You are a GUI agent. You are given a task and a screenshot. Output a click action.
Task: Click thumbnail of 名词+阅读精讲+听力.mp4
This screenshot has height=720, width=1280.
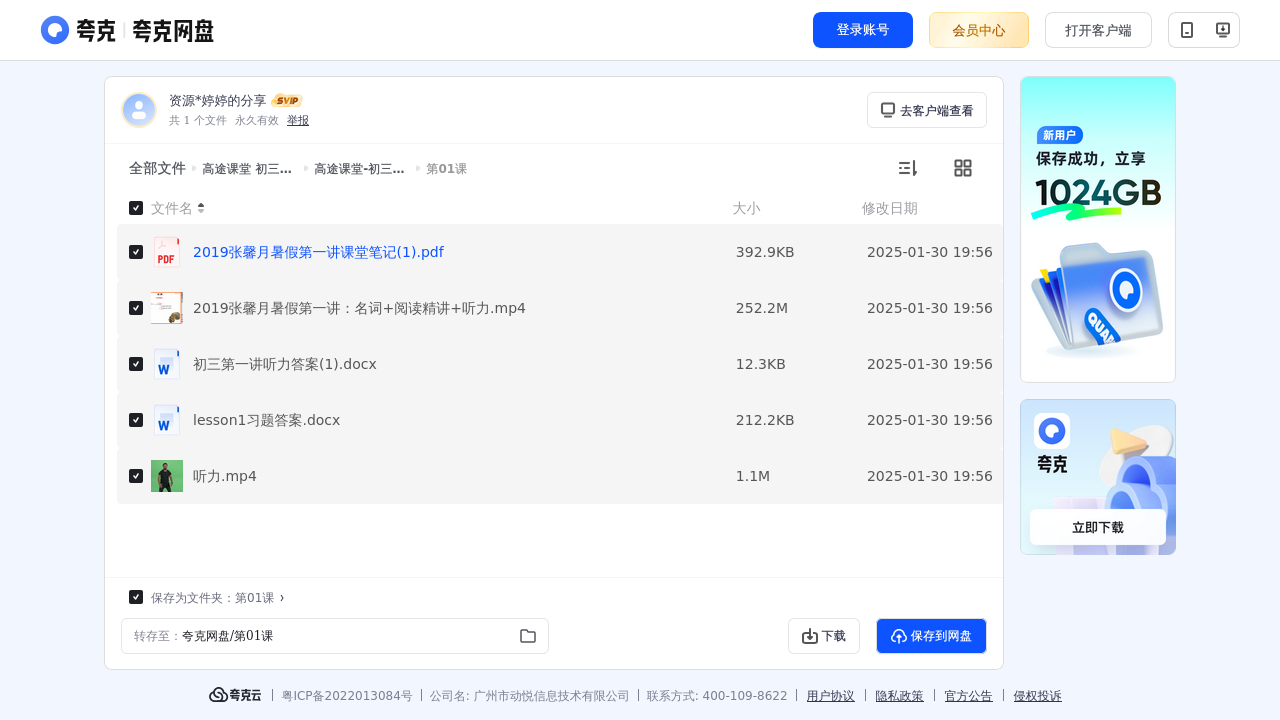click(x=167, y=308)
